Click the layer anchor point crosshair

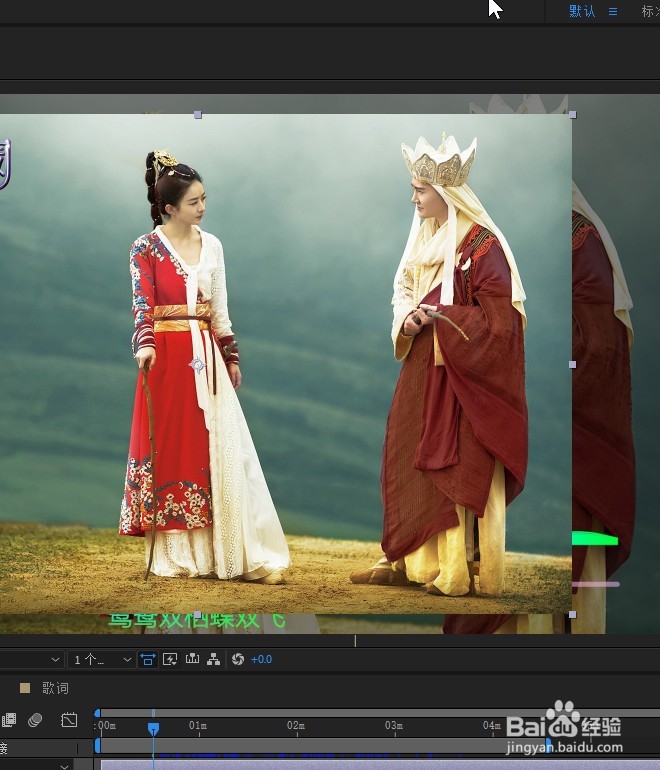pyautogui.click(x=197, y=364)
